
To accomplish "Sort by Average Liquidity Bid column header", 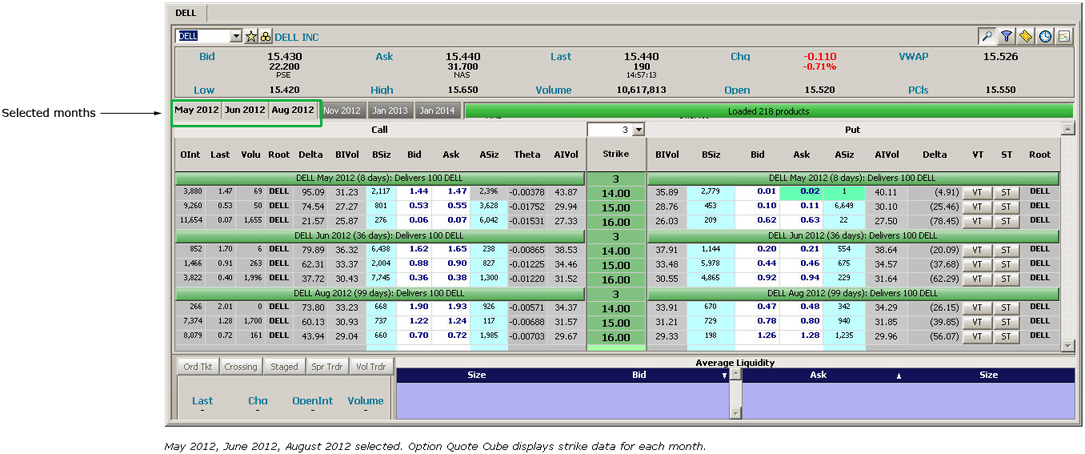I will [639, 375].
